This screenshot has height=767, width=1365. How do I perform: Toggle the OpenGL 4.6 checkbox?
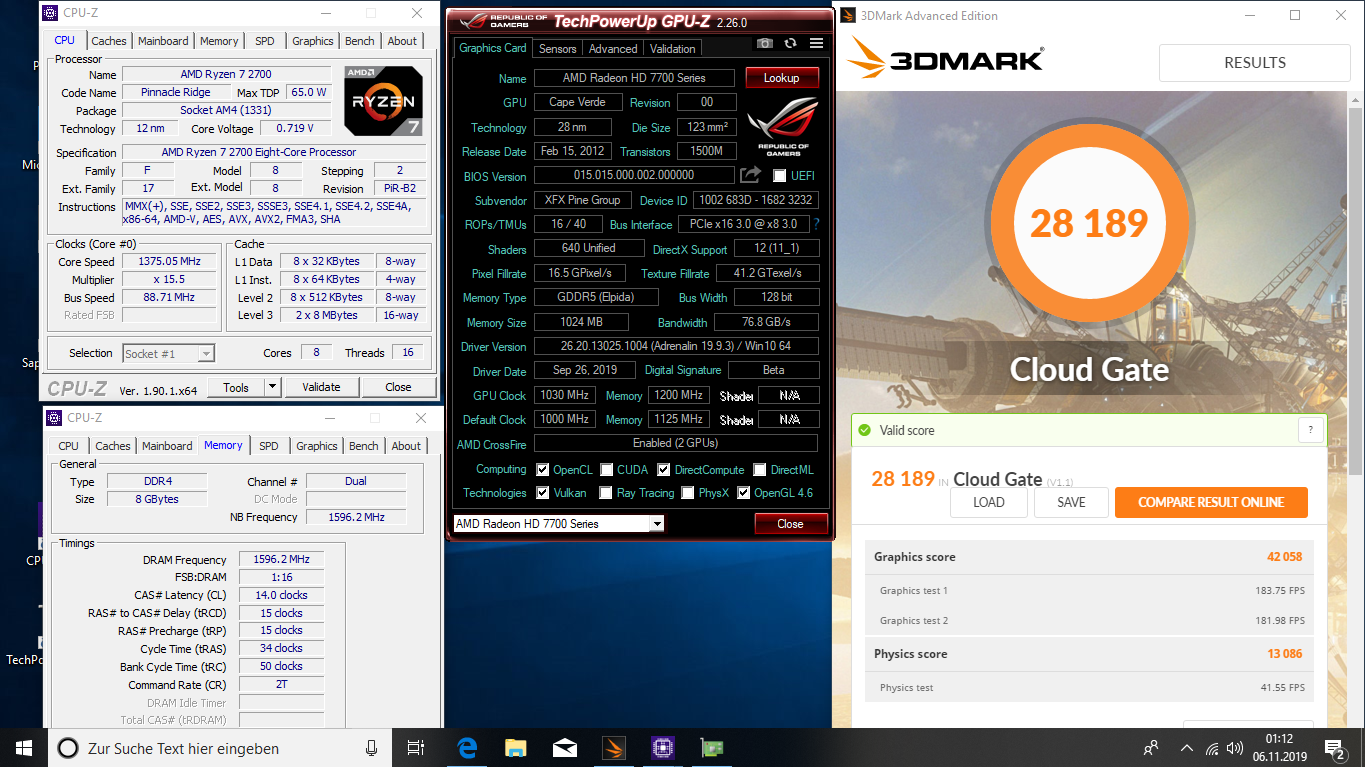744,493
